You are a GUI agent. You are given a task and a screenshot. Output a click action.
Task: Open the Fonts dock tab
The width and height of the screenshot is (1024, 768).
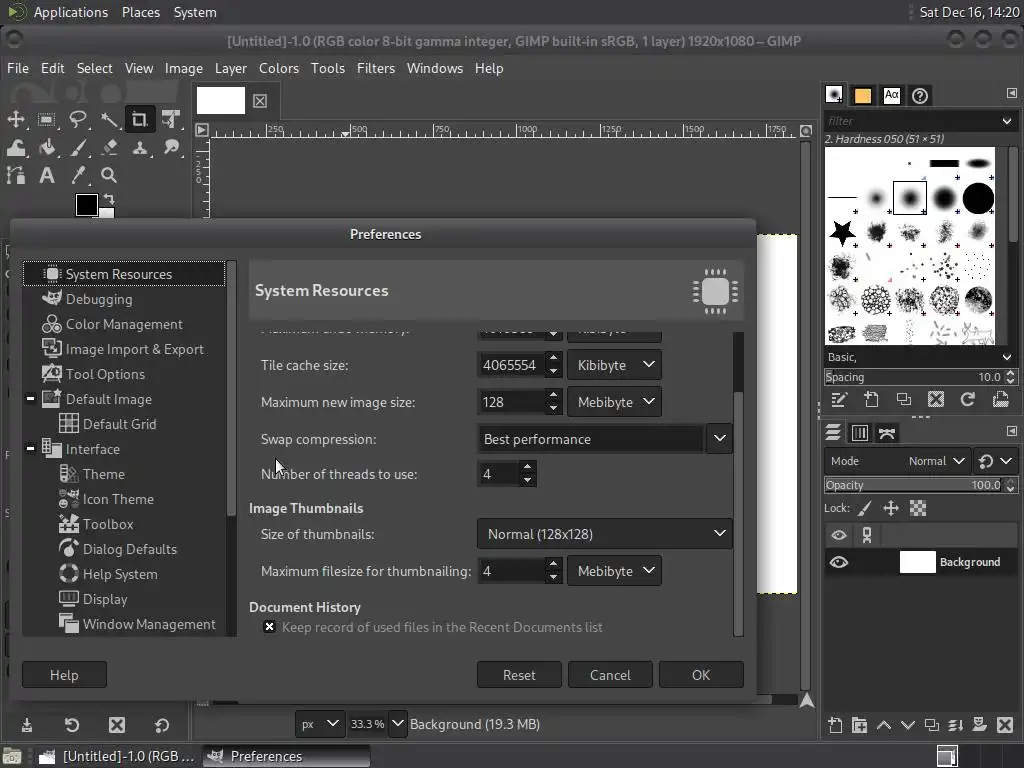pyautogui.click(x=891, y=95)
